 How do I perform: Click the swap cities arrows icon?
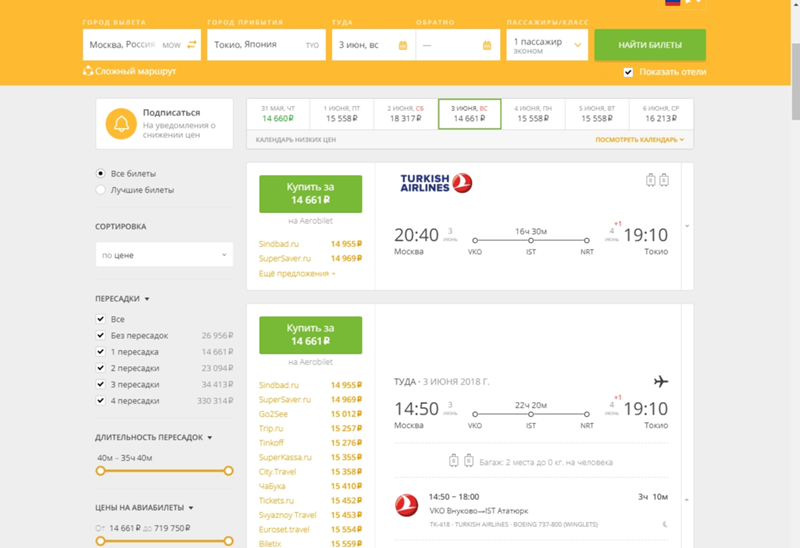(x=192, y=45)
